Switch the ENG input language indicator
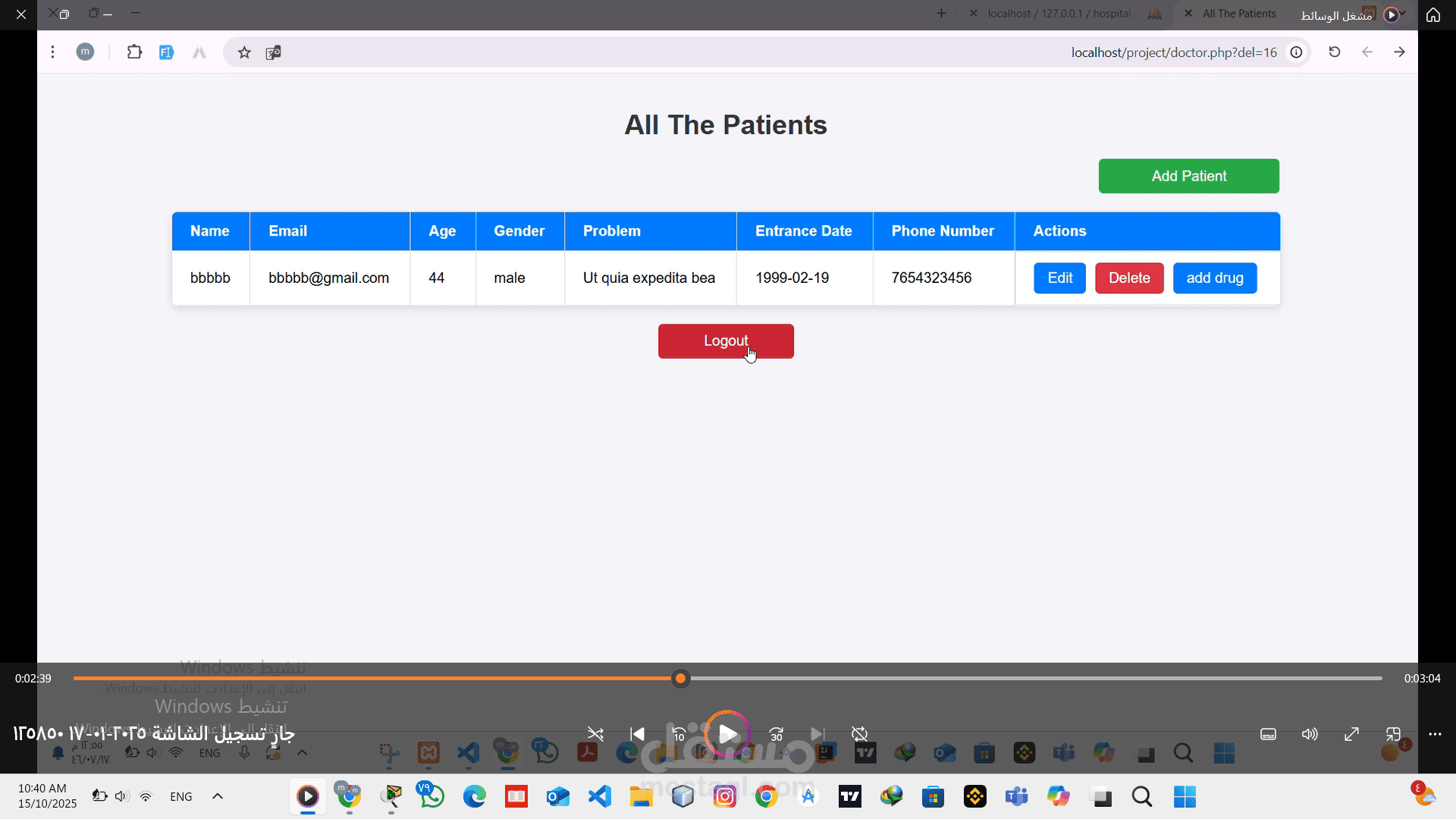 (181, 796)
